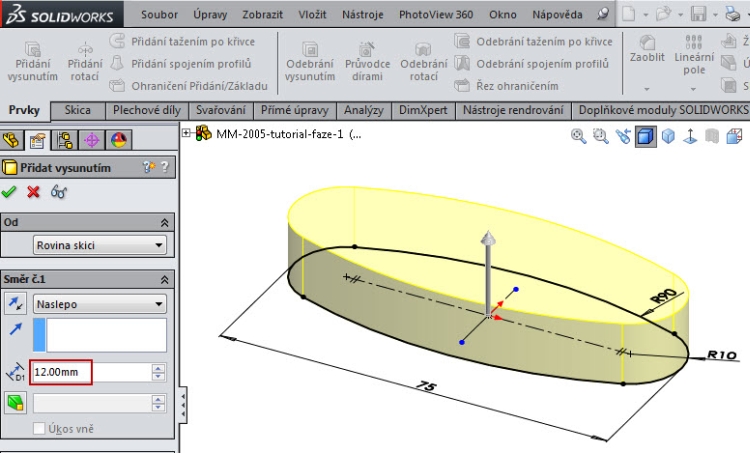
Task: Click the direction of extrusion field
Action: tap(100, 335)
